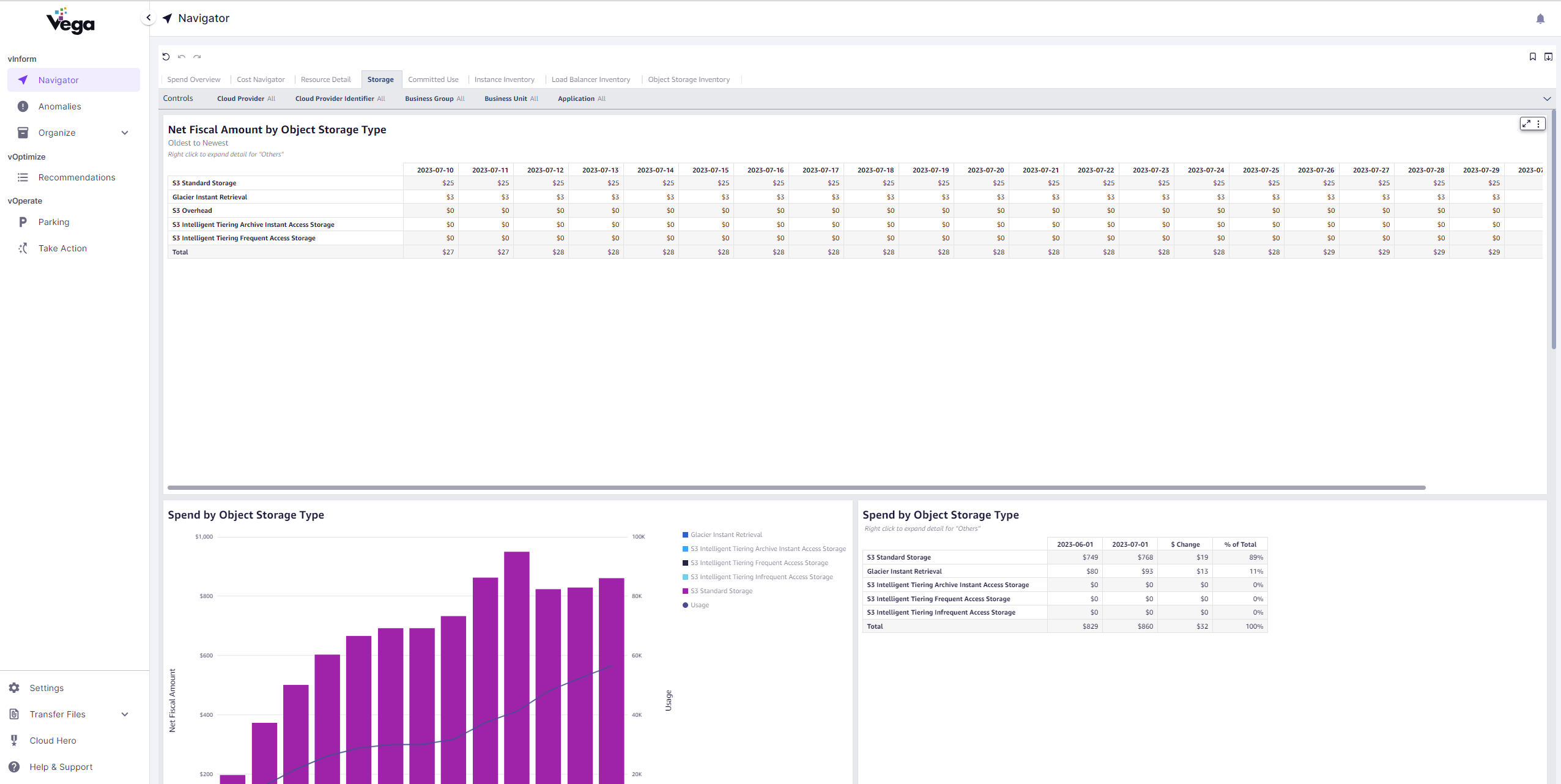Click the Cloud Hero trophy icon
Image resolution: width=1561 pixels, height=784 pixels.
pyautogui.click(x=14, y=741)
